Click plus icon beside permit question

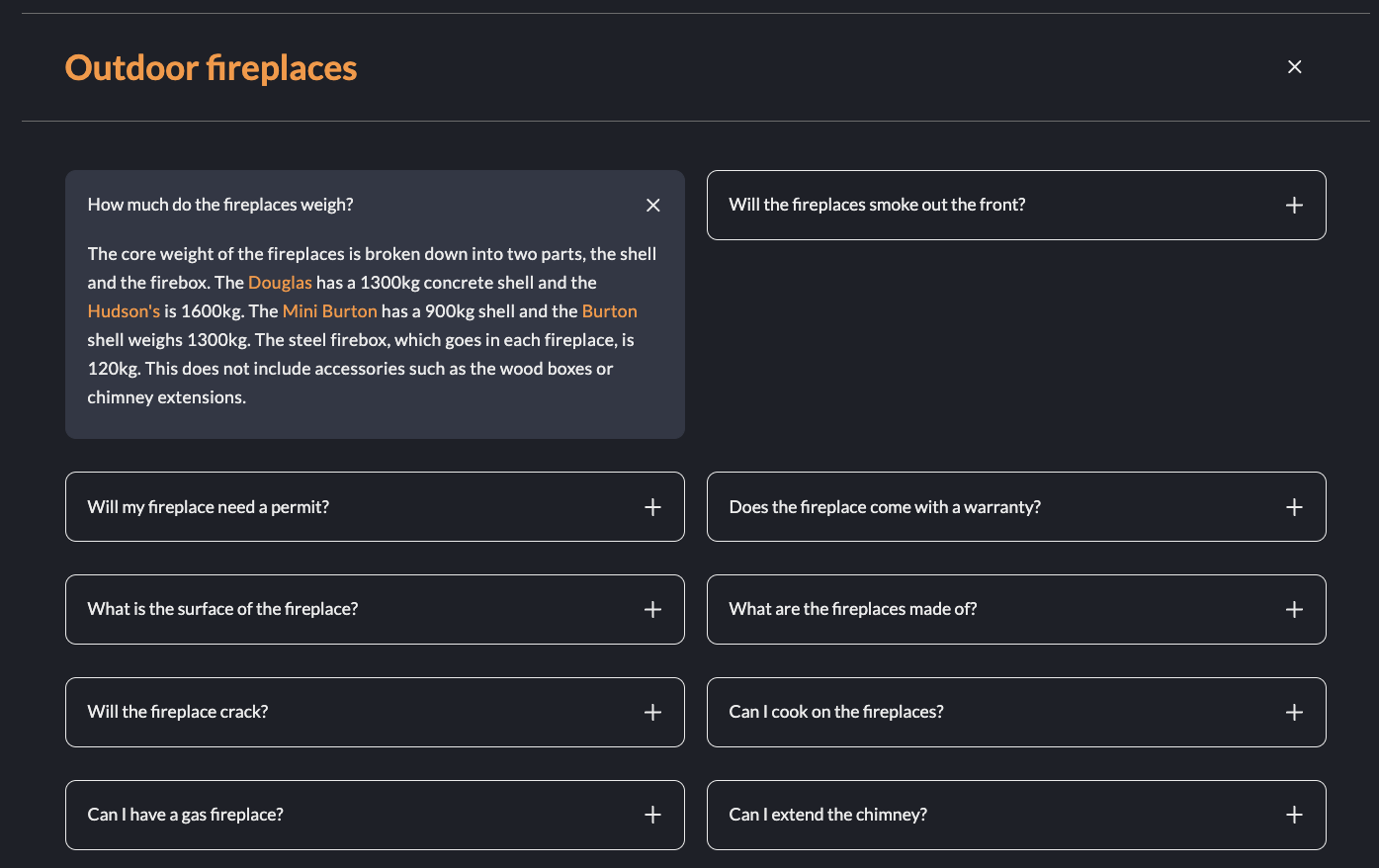coord(652,507)
